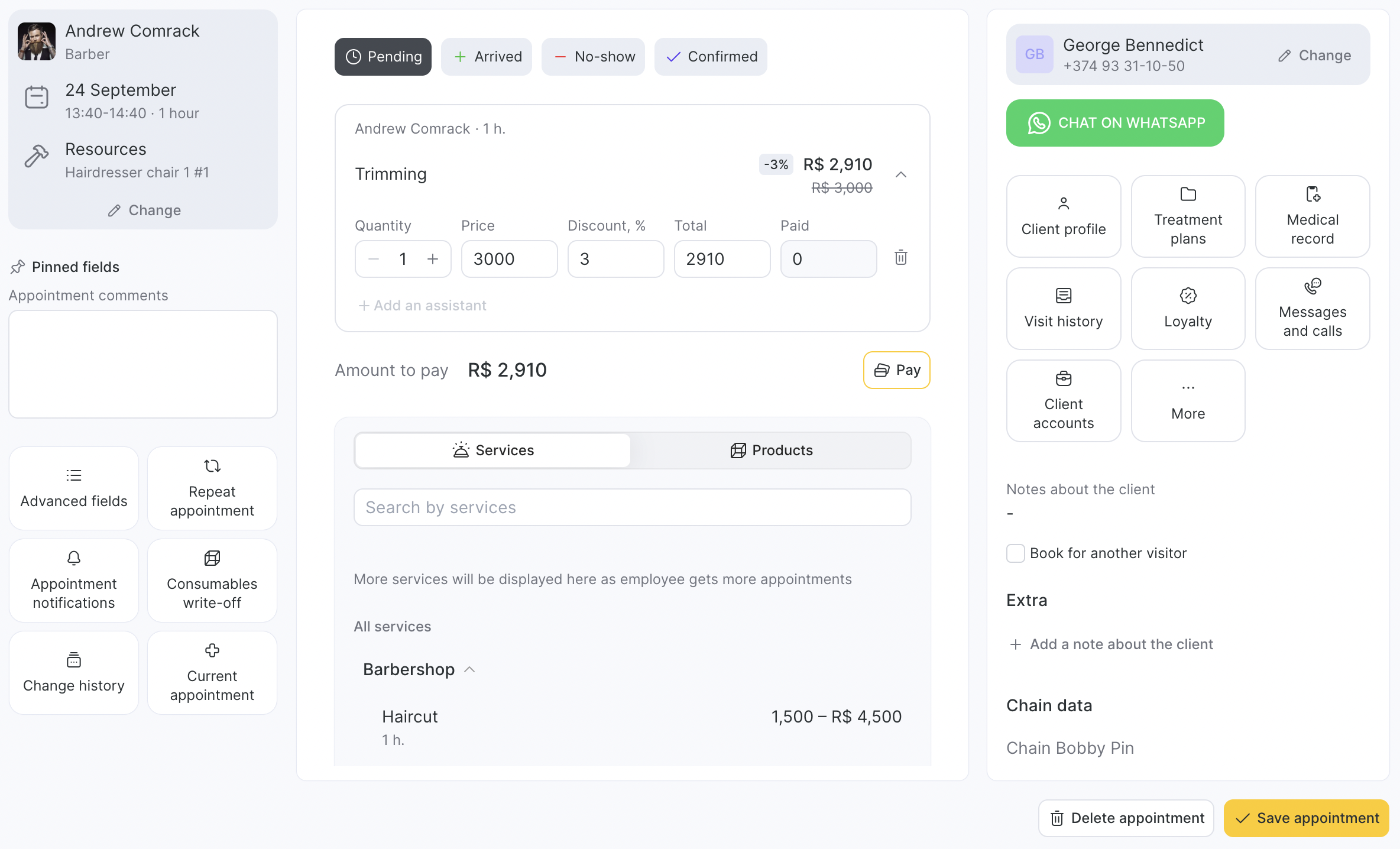Open Treatment plans tile

1188,216
